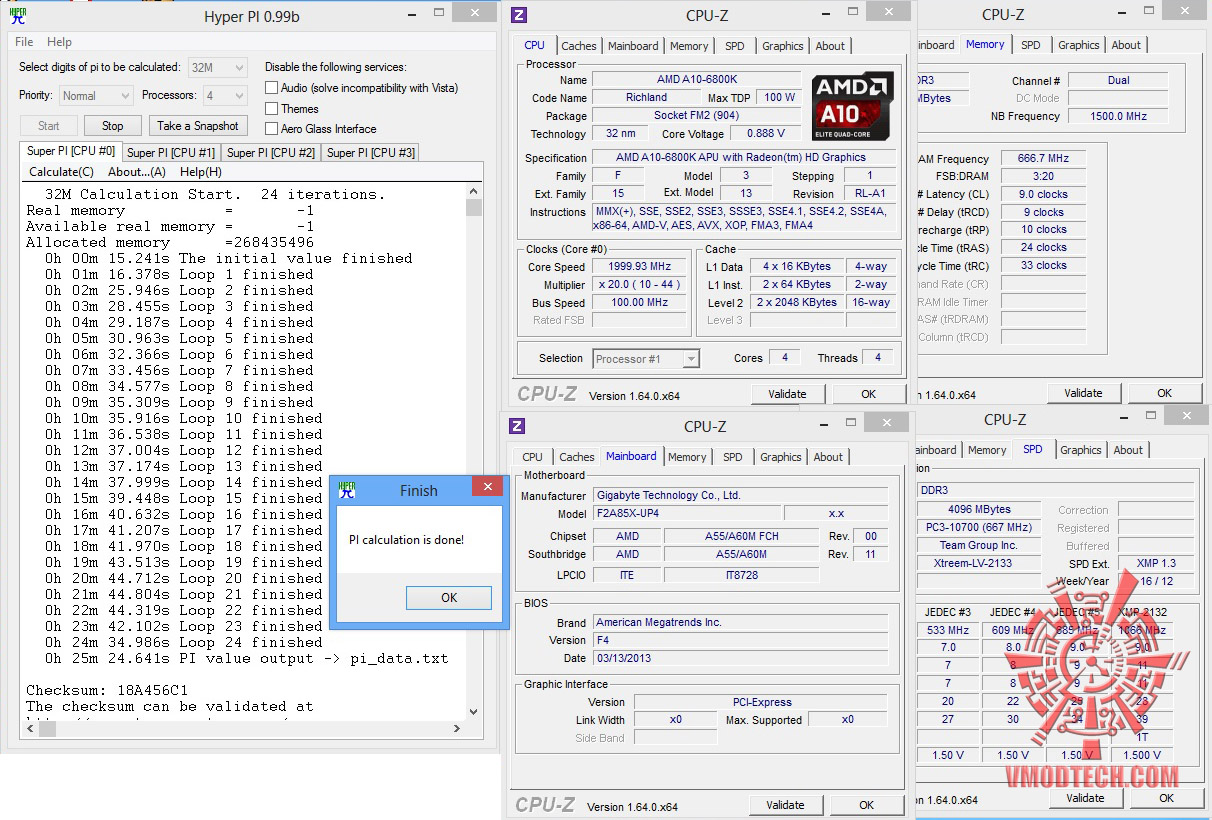Open CPU tab in bottom CPU-Z Mainboard window
The image size is (1212, 820).
click(532, 457)
